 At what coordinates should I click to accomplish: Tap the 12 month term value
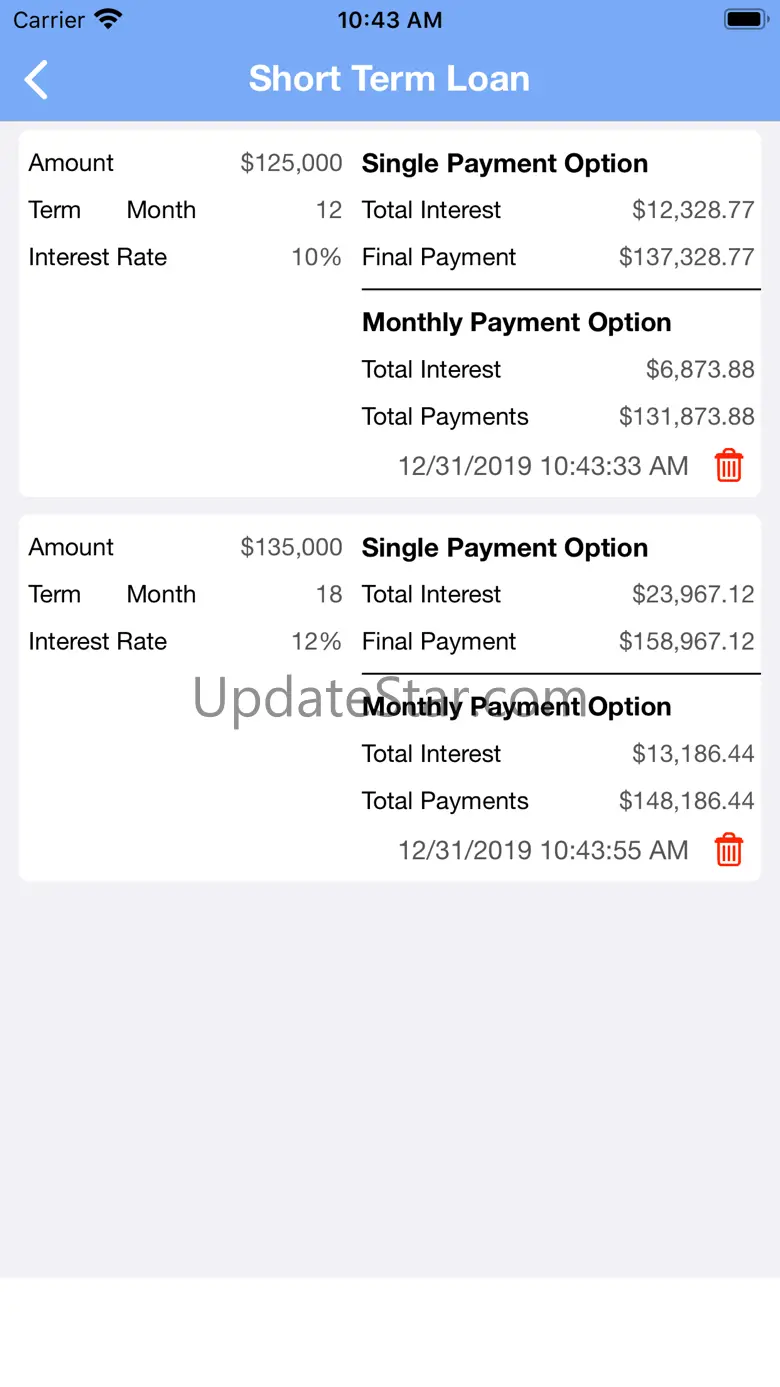tap(329, 210)
